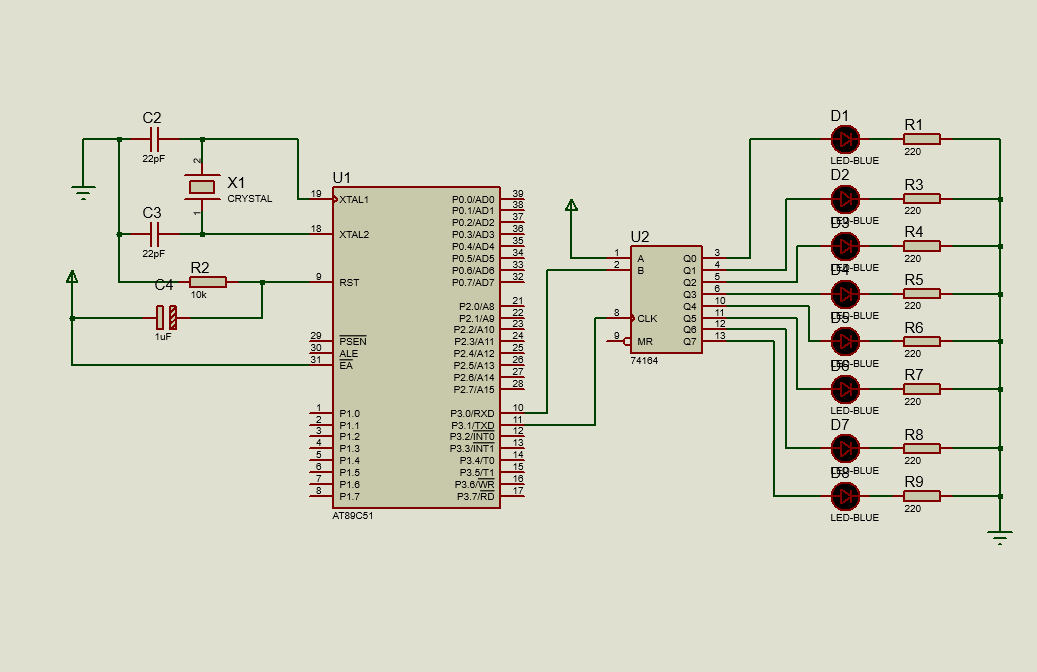This screenshot has height=672, width=1037.
Task: Select the R7 resistor body
Action: [x=922, y=389]
